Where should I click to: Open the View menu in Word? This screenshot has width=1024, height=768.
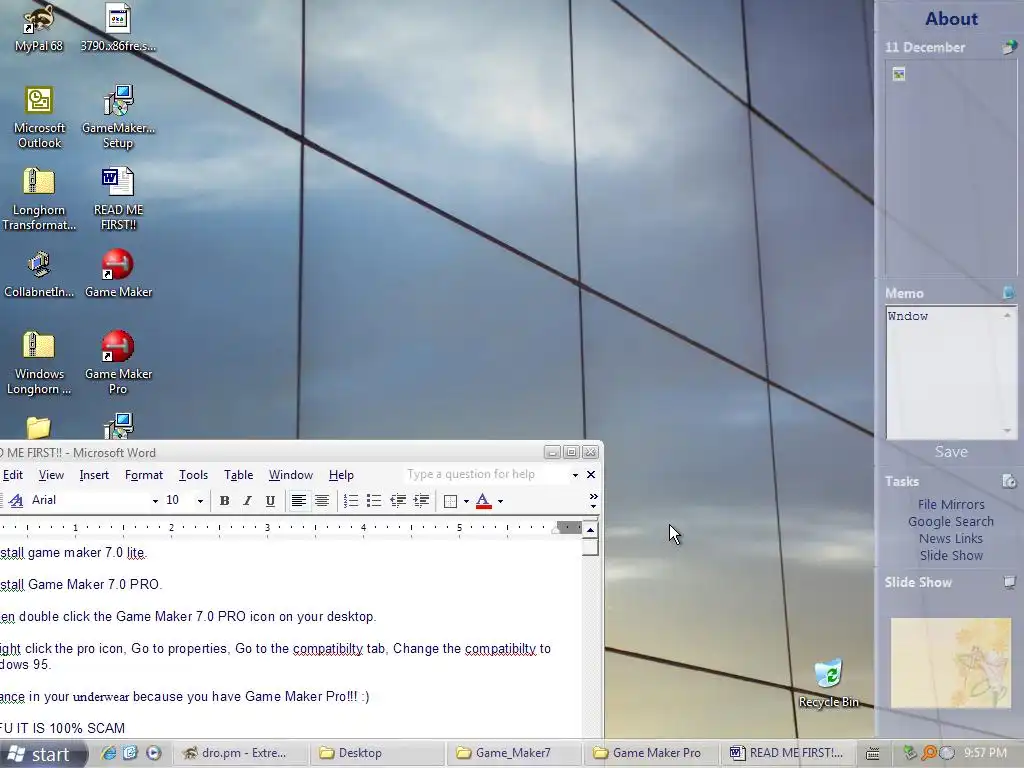(51, 475)
